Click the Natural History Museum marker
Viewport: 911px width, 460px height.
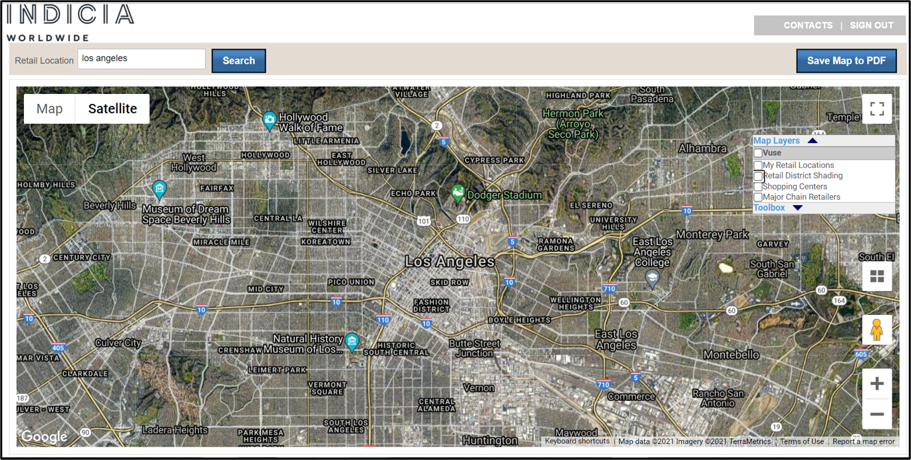pos(352,342)
